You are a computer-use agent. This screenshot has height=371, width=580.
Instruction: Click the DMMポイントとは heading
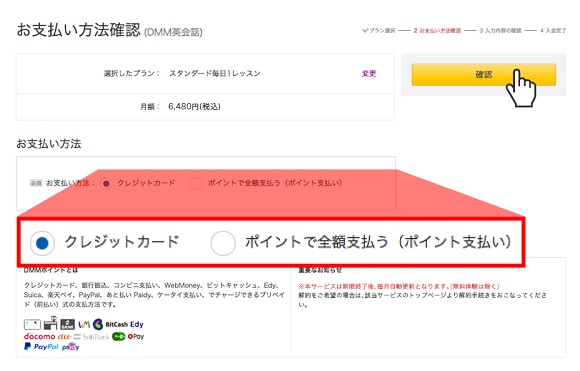tap(51, 270)
